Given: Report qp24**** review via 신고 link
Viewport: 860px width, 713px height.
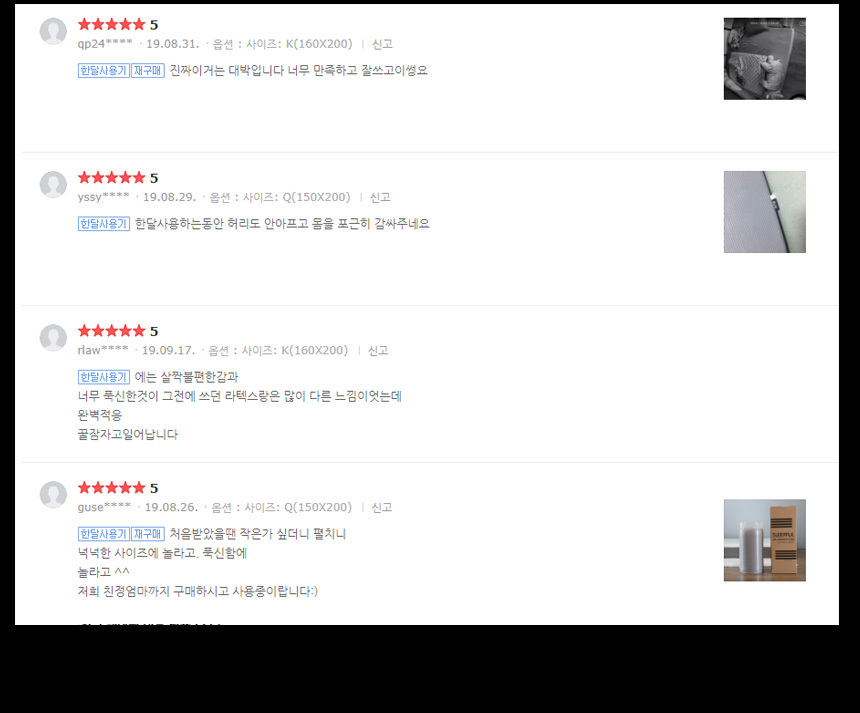Looking at the screenshot, I should 382,44.
